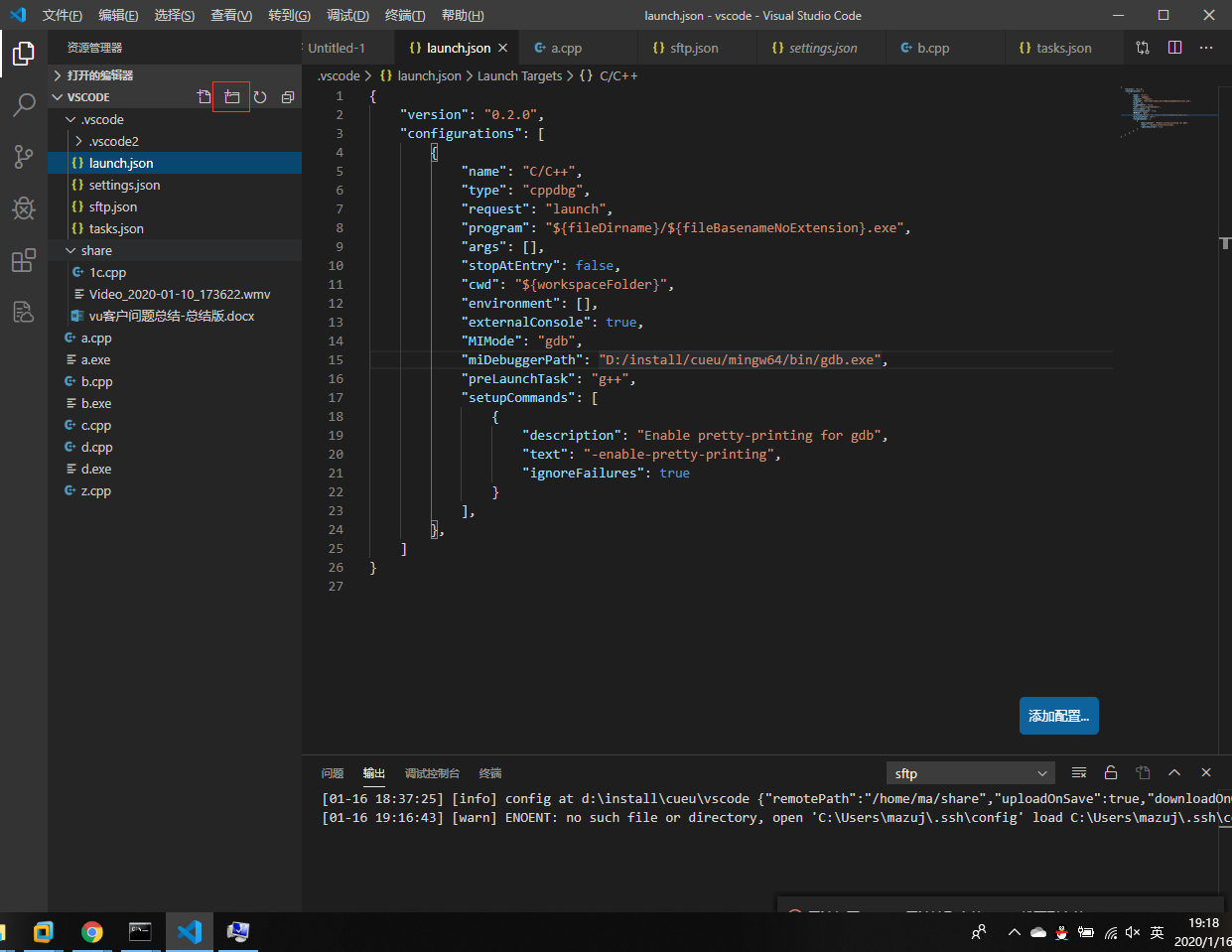This screenshot has height=952, width=1232.
Task: Close the bottom output panel
Action: [x=1206, y=772]
